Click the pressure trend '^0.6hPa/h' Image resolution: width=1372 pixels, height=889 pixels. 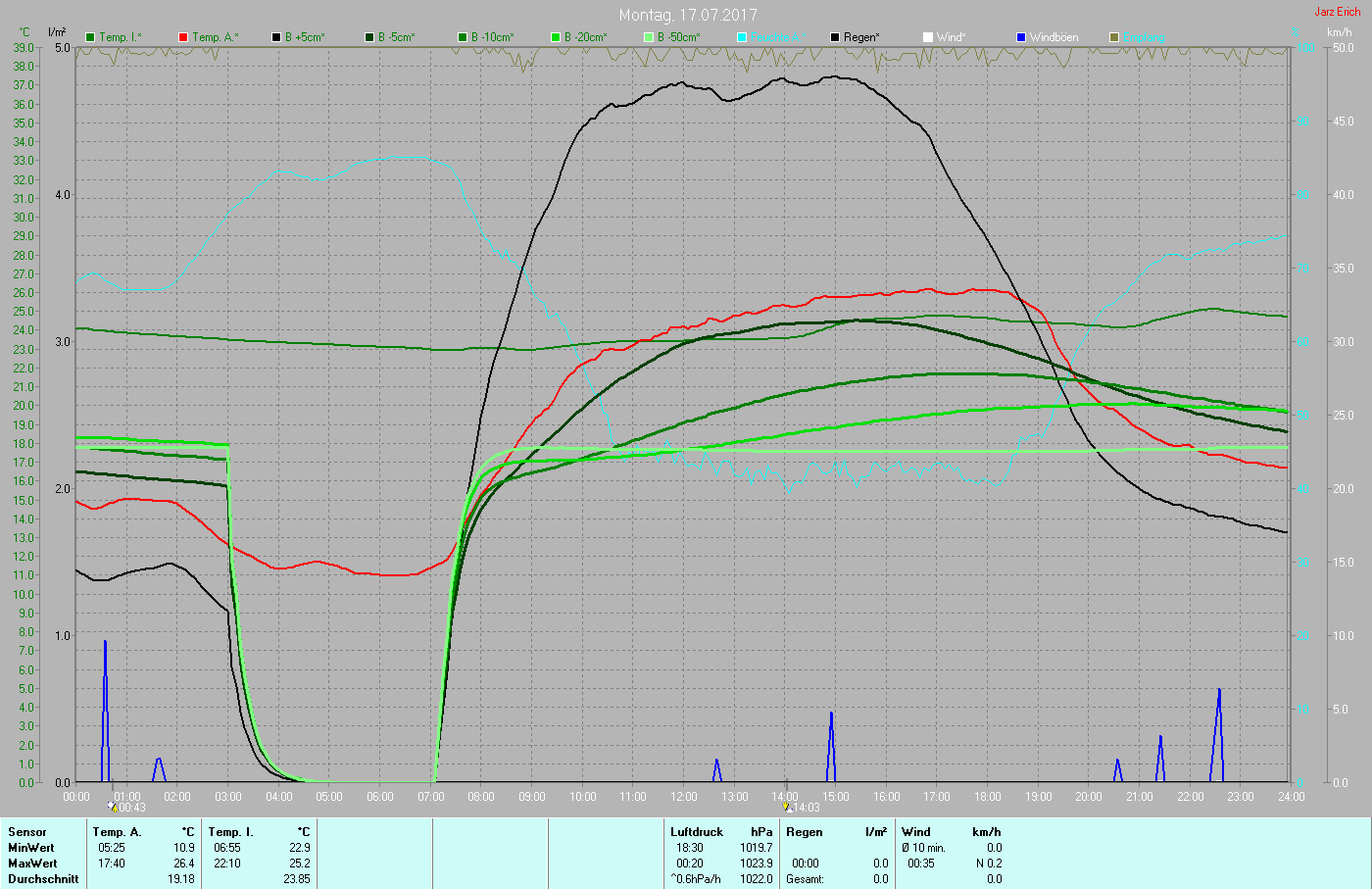[696, 879]
